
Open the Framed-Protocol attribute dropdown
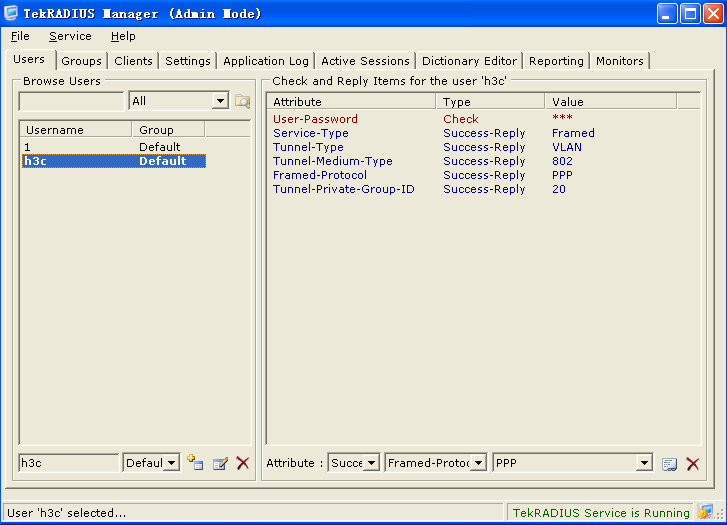pos(478,463)
